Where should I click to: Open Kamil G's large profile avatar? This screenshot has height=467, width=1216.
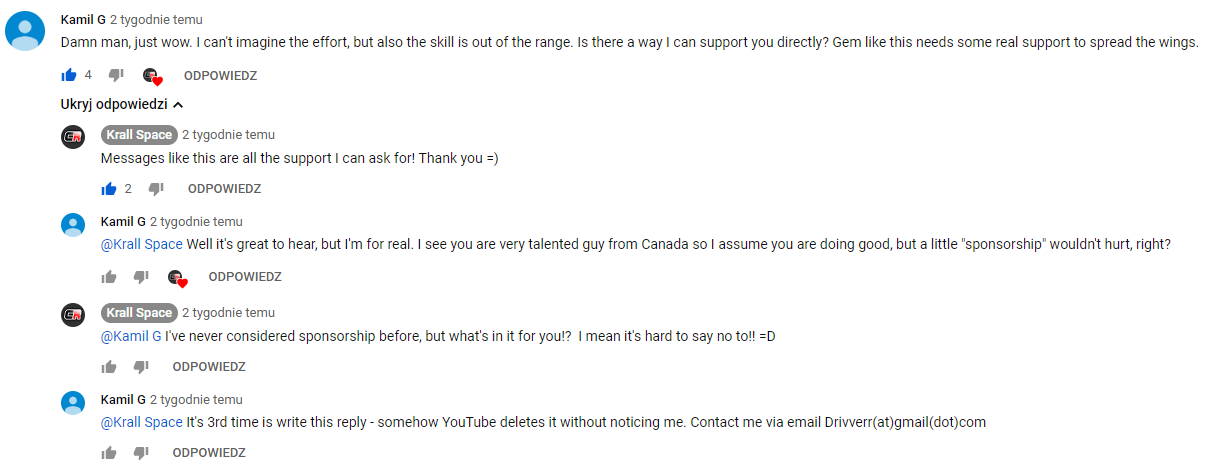pyautogui.click(x=25, y=31)
